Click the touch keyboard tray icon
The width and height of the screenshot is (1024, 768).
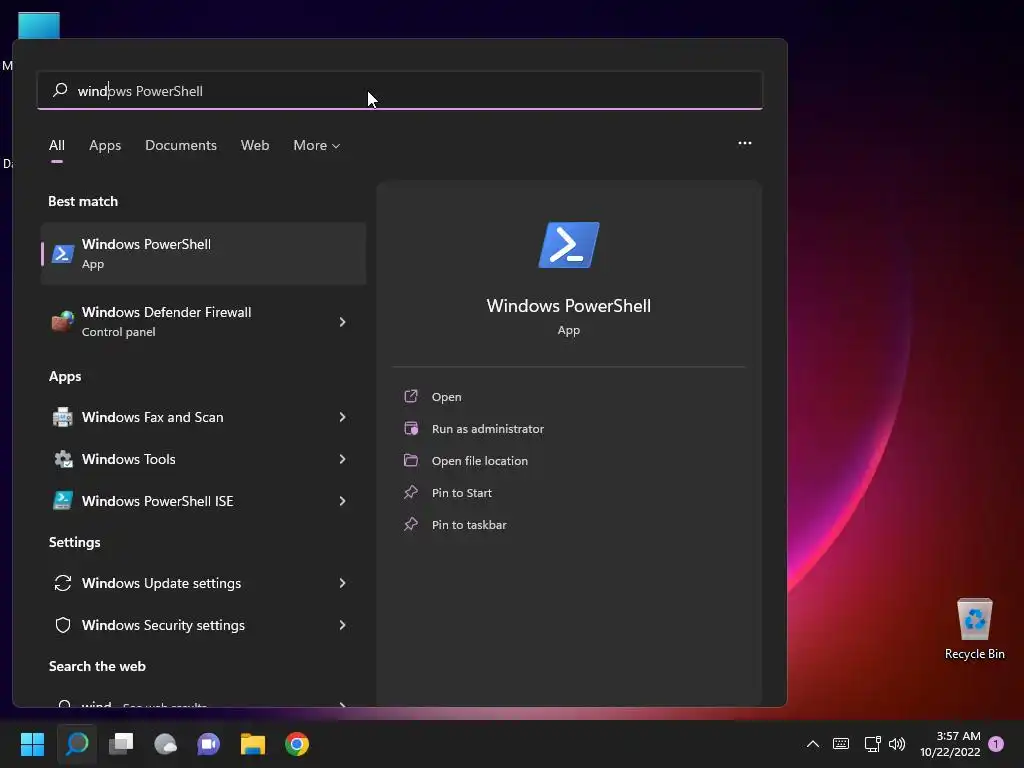coord(841,744)
